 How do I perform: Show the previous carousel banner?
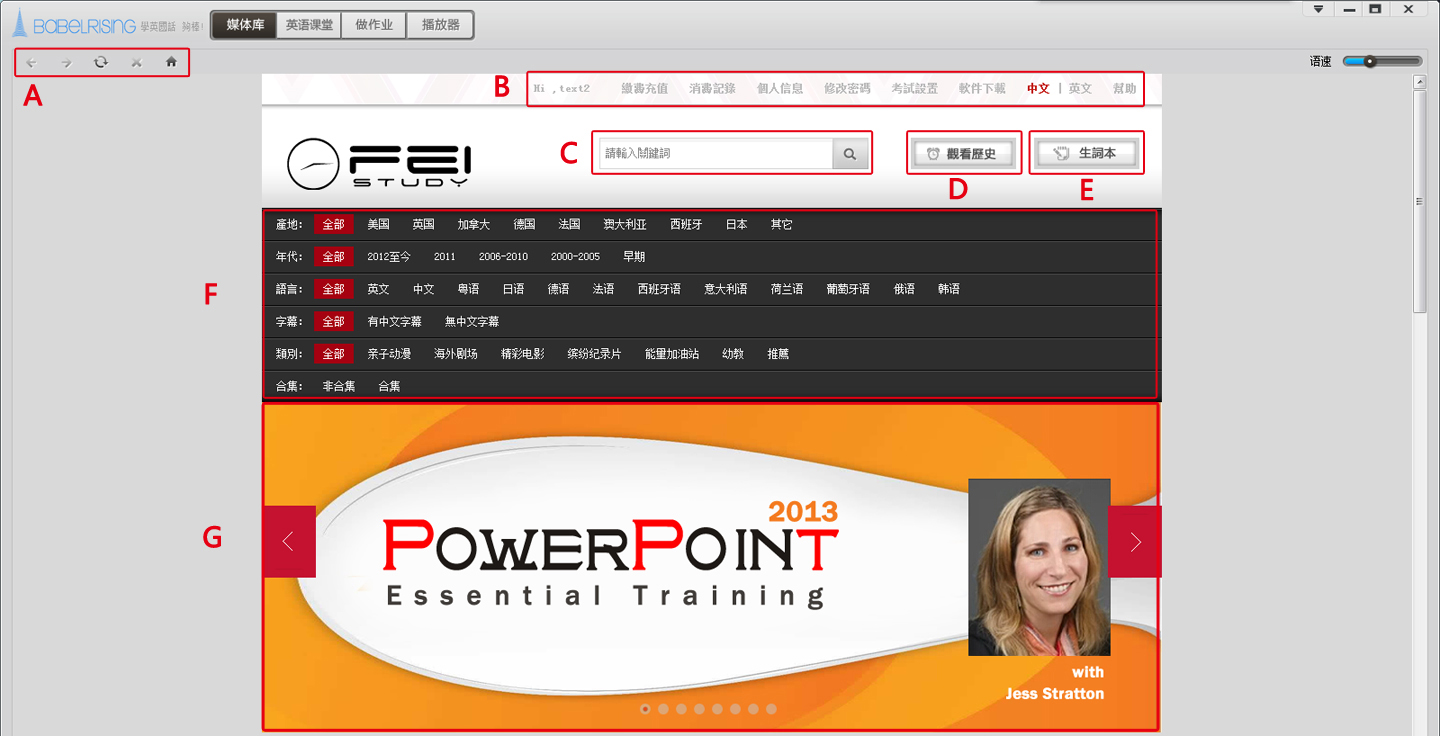[x=289, y=541]
